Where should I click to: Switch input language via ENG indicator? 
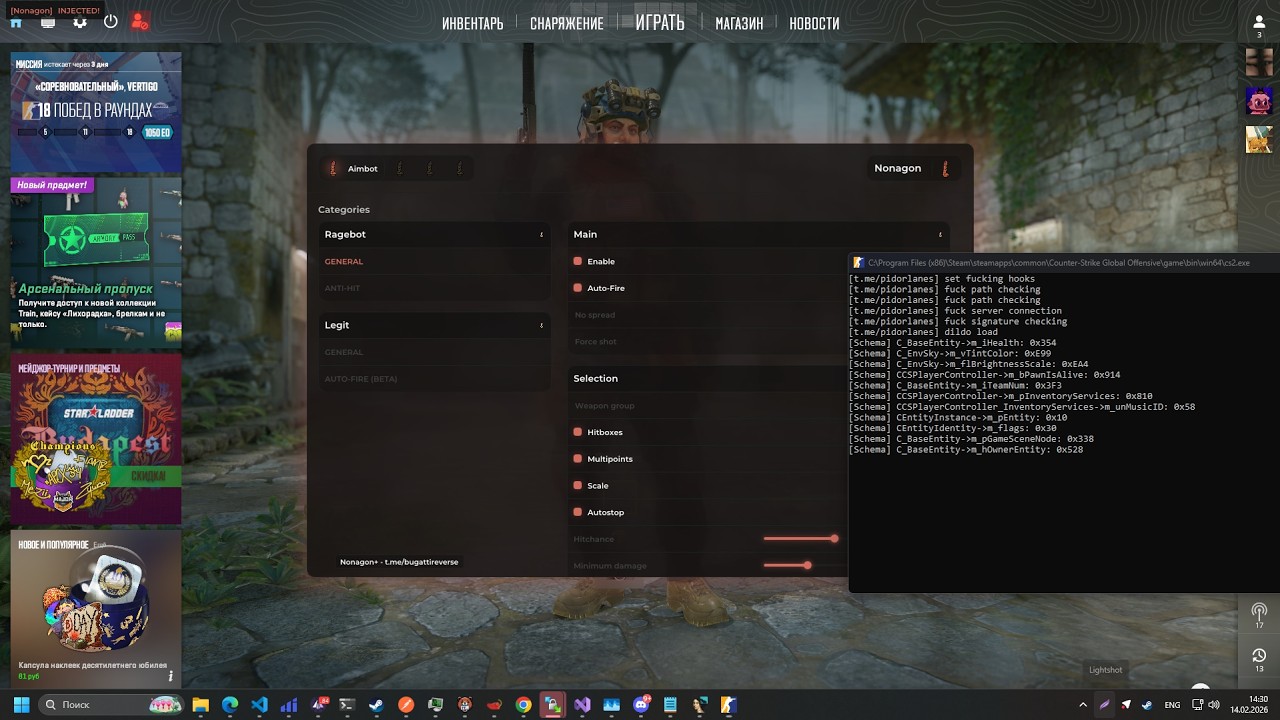[1172, 705]
